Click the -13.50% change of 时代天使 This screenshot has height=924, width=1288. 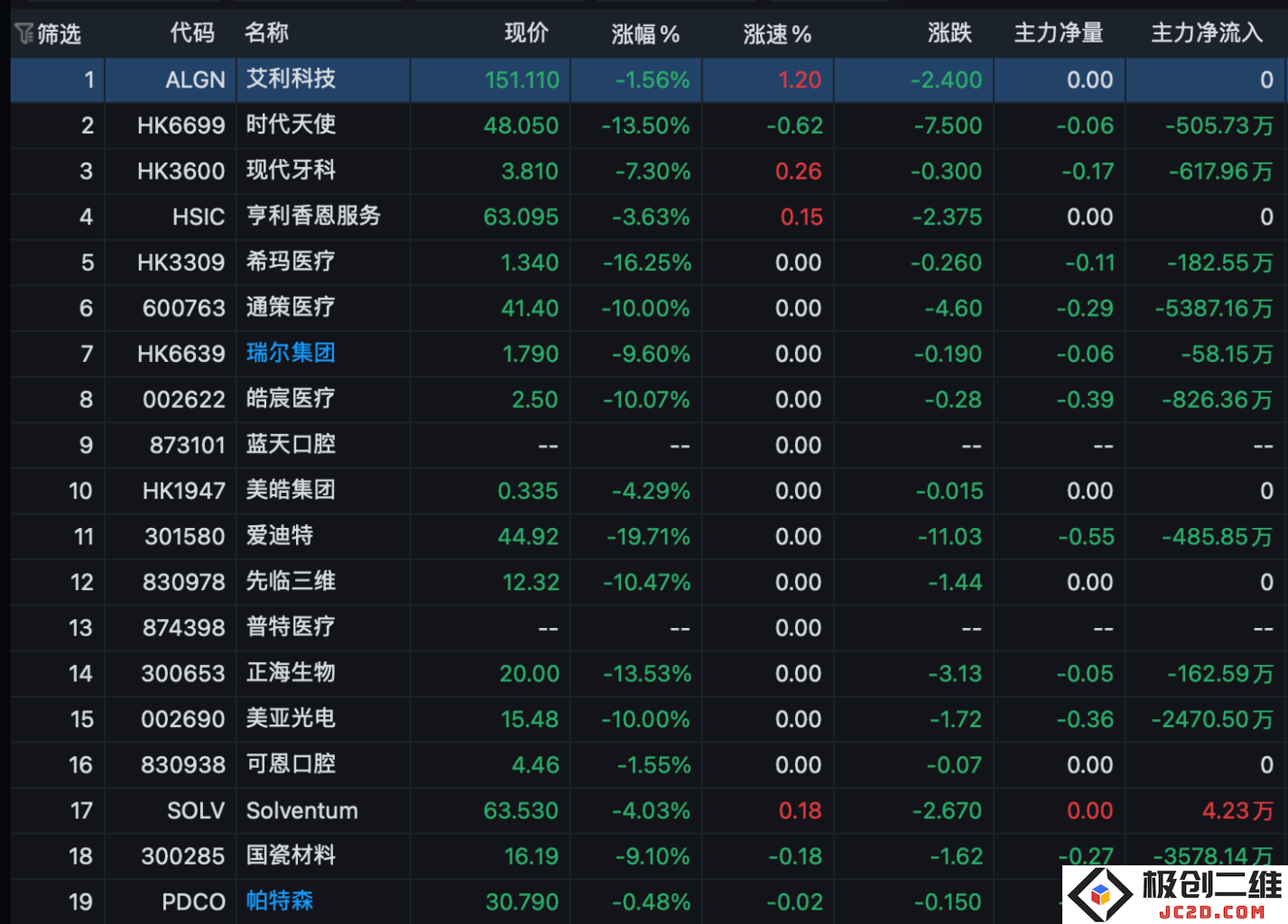(645, 125)
